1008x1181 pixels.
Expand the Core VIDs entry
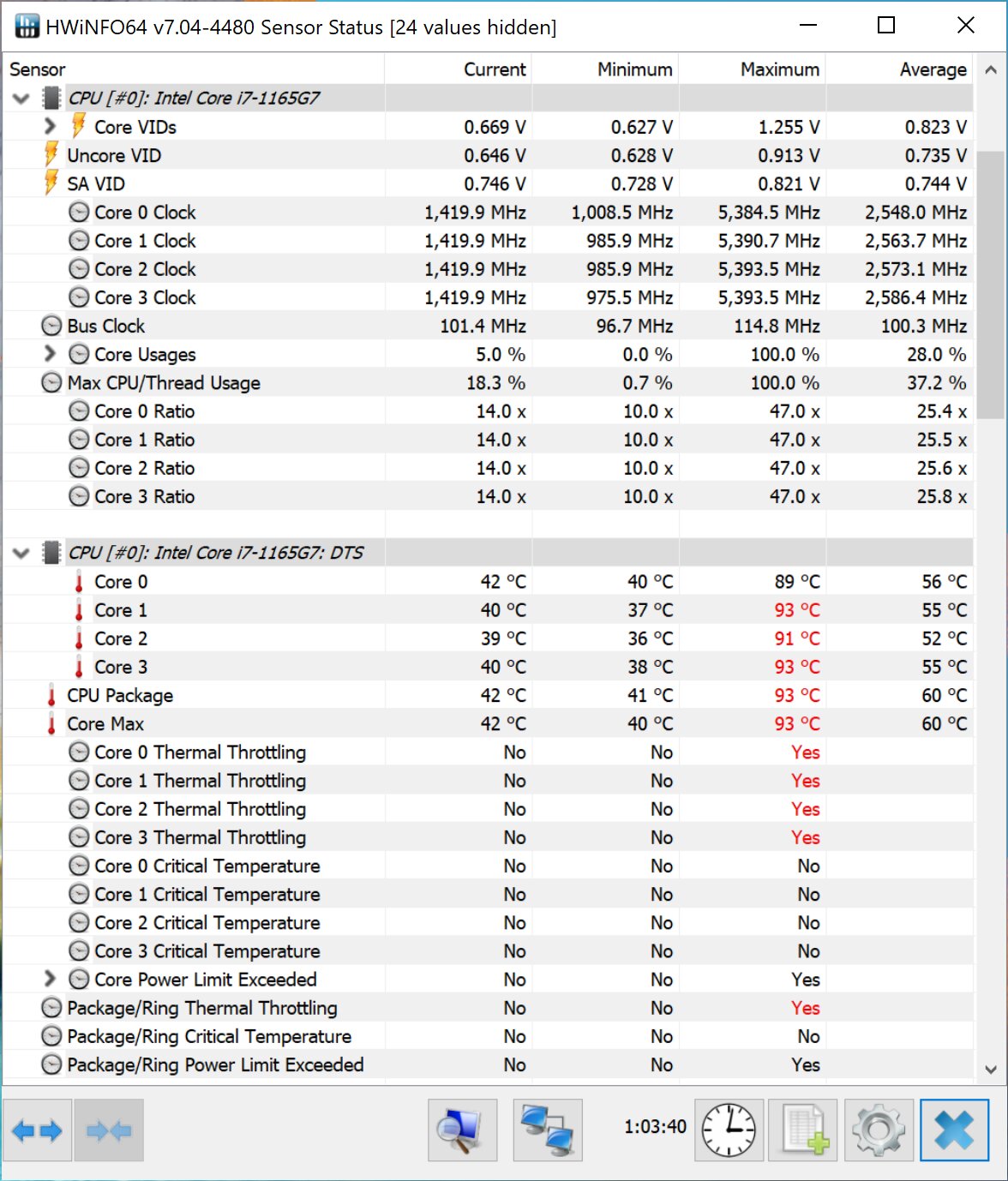click(x=50, y=127)
